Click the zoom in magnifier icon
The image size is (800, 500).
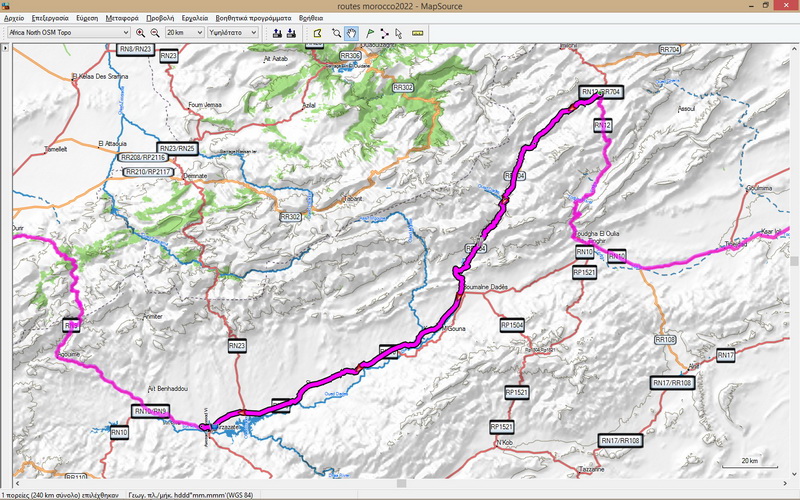[140, 33]
